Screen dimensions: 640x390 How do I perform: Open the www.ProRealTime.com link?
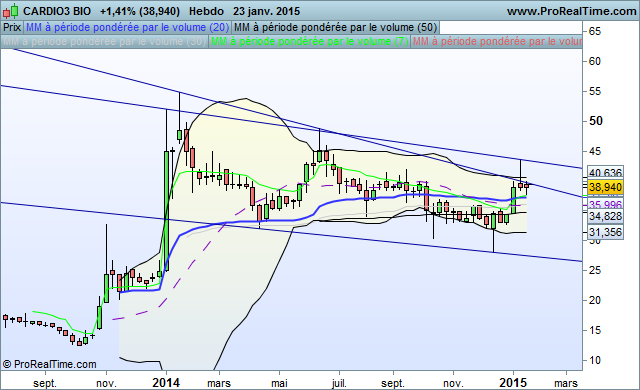tap(571, 11)
